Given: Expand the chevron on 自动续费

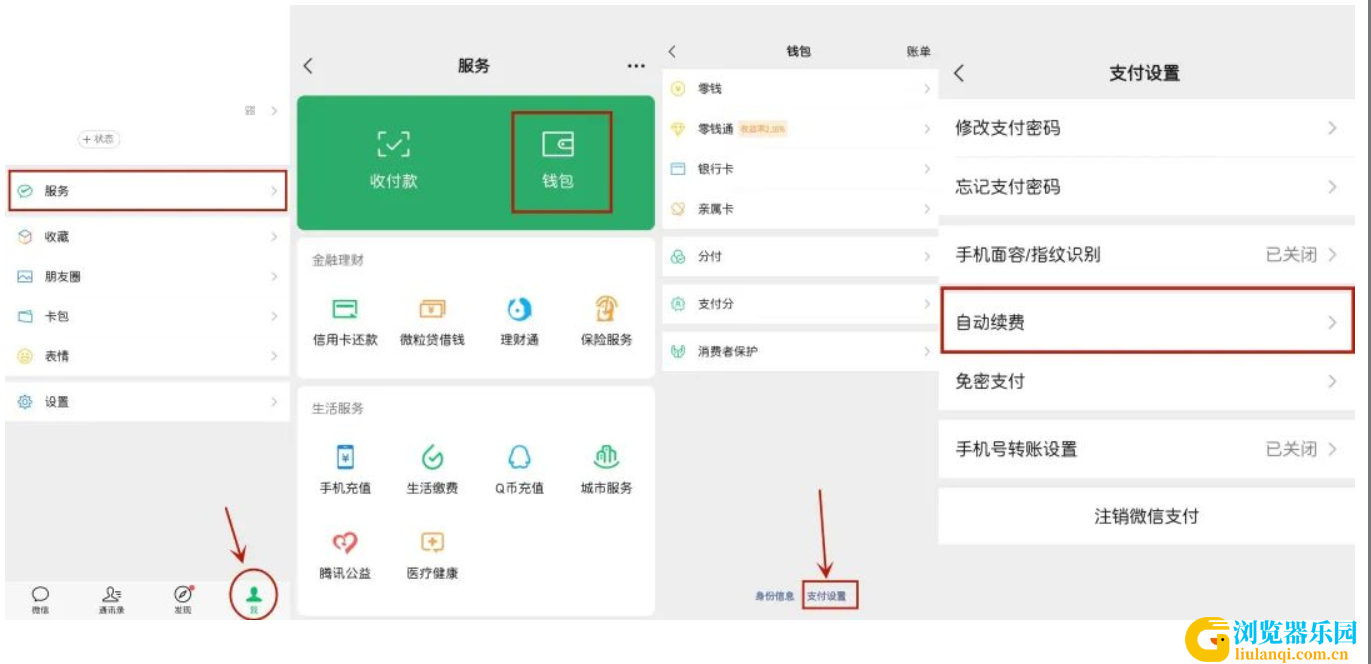Looking at the screenshot, I should (1332, 322).
